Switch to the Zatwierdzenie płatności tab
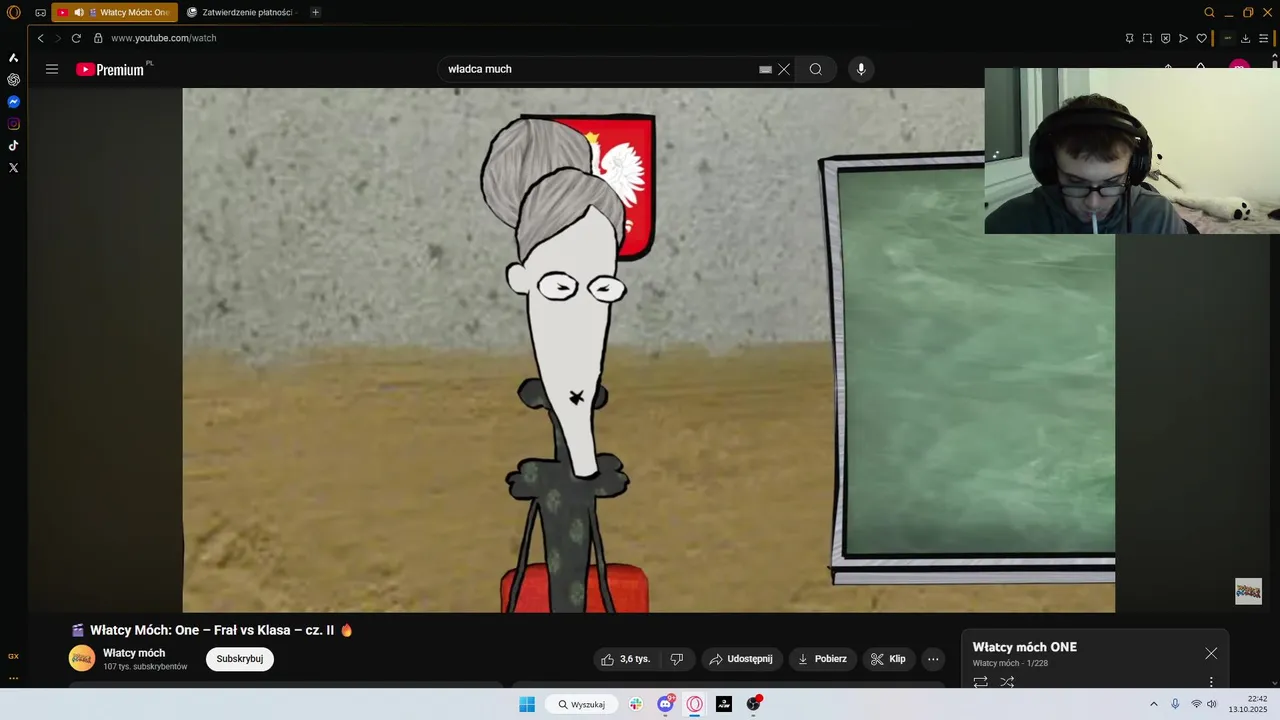The height and width of the screenshot is (720, 1280). click(x=241, y=13)
